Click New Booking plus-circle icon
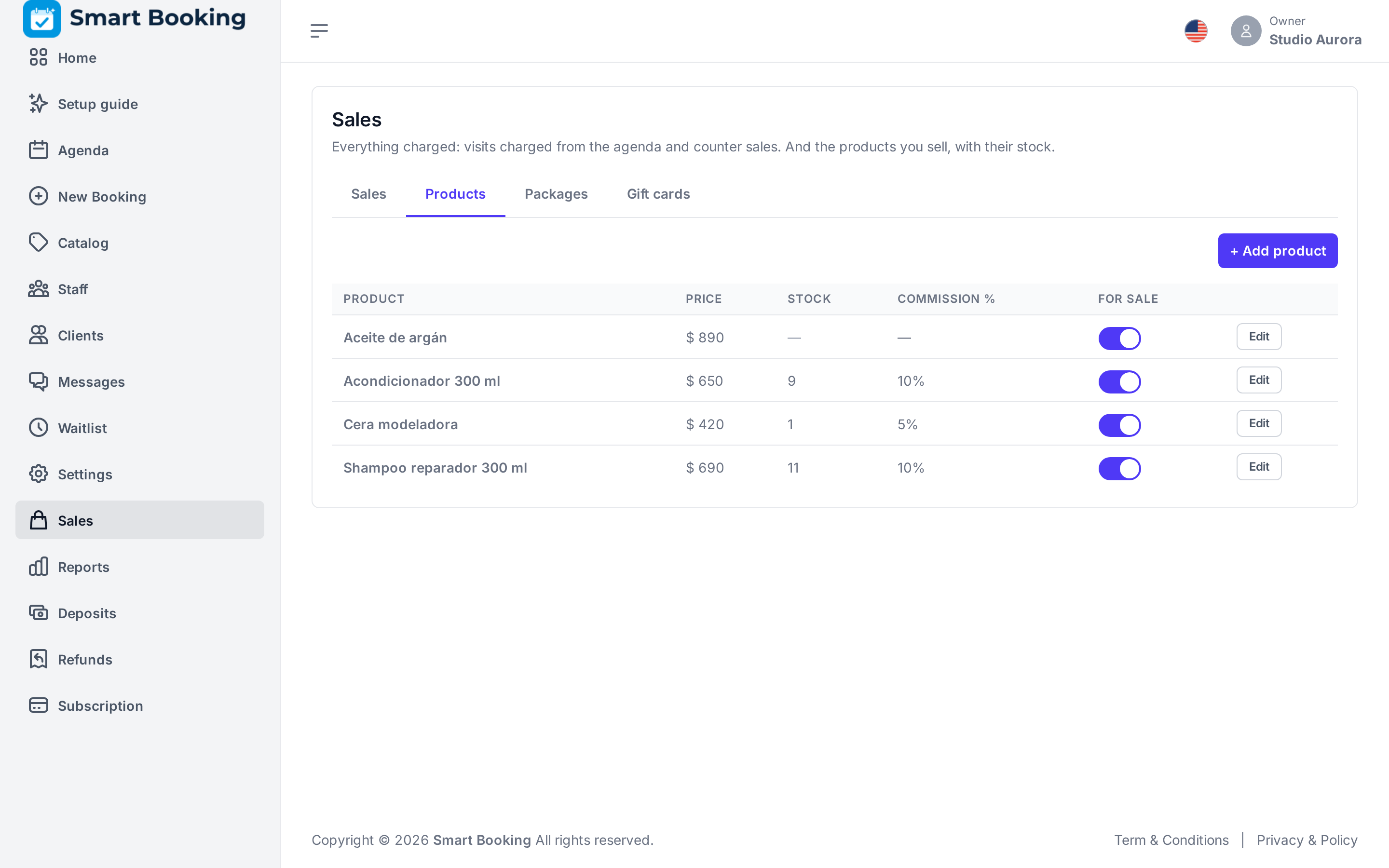The width and height of the screenshot is (1389, 868). pyautogui.click(x=39, y=196)
